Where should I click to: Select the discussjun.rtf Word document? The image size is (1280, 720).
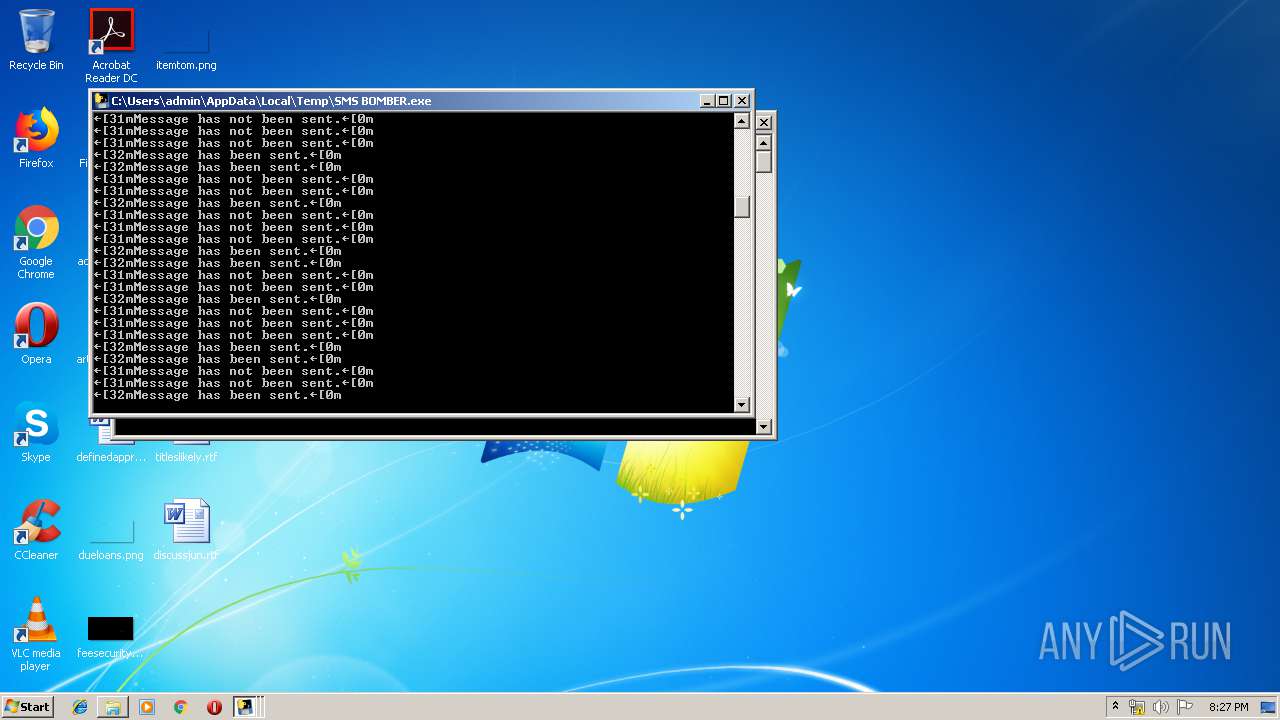tap(186, 530)
